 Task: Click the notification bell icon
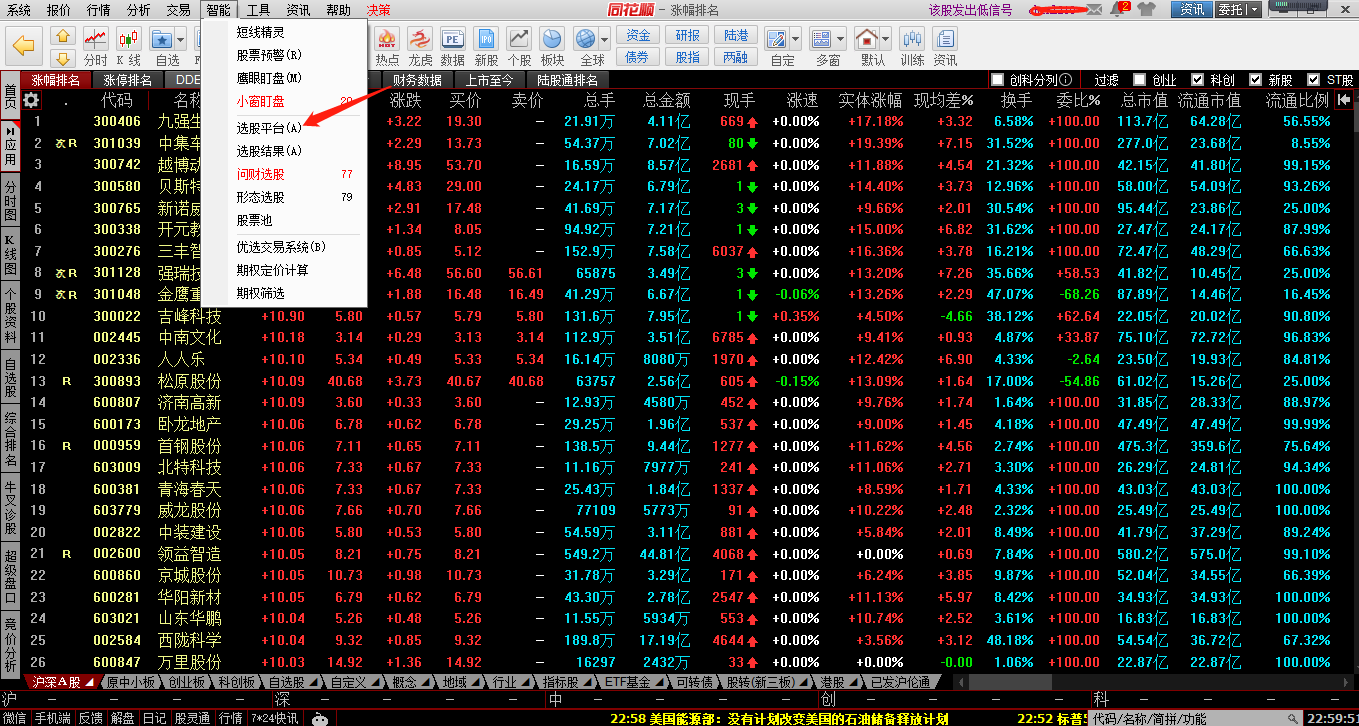click(x=1119, y=9)
